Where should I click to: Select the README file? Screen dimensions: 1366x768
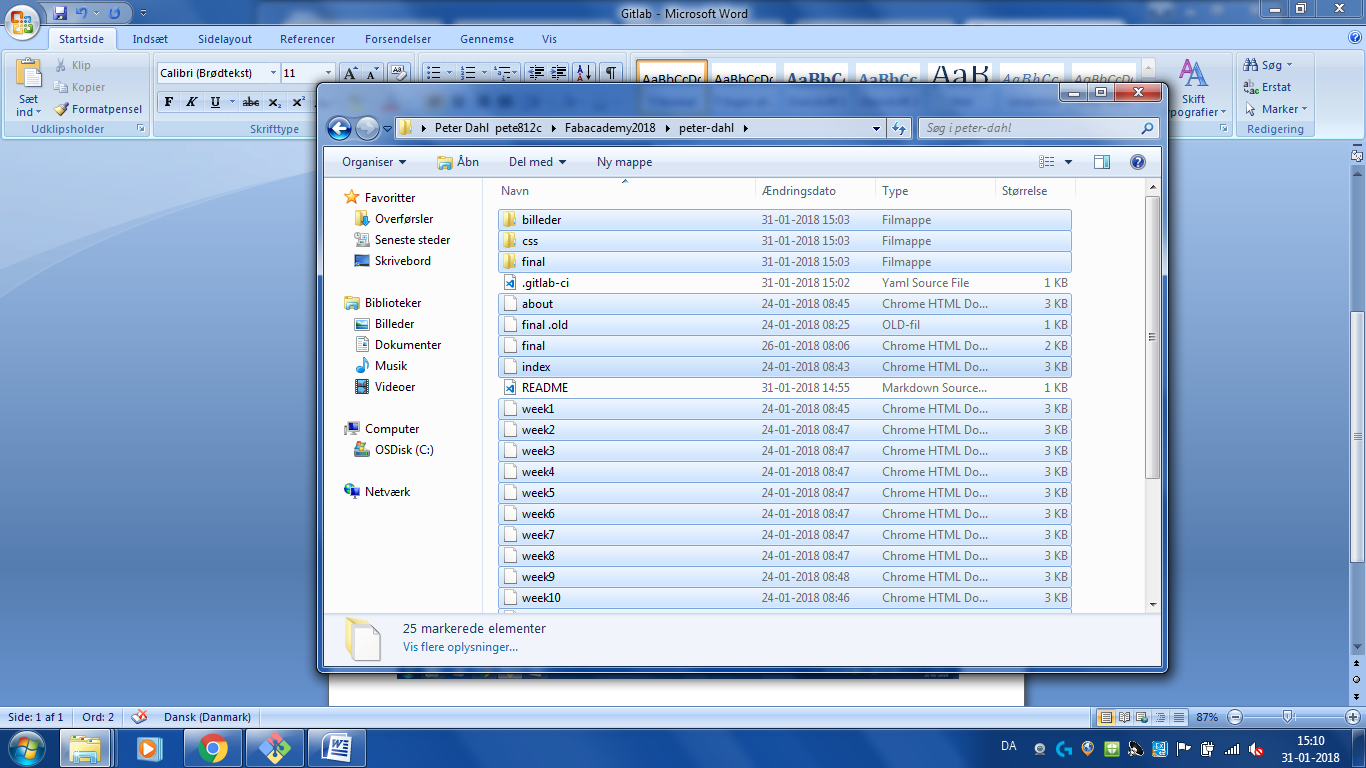pos(784,388)
